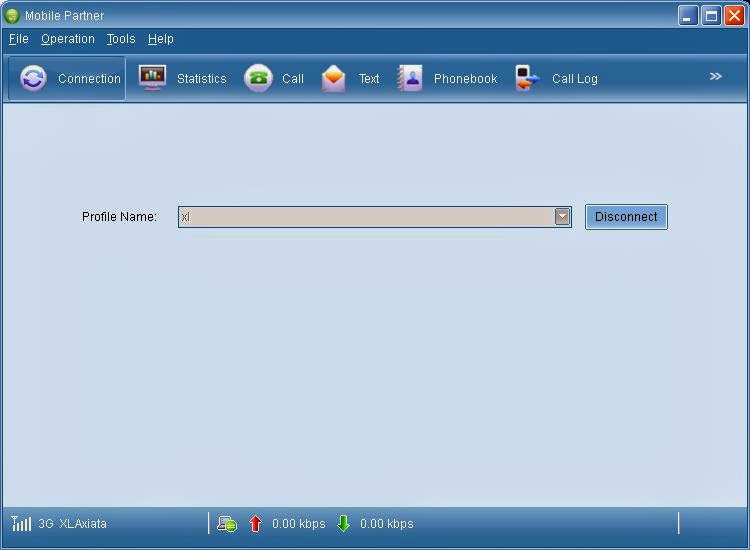Click the green download arrow icon
750x550 pixels.
[x=343, y=524]
